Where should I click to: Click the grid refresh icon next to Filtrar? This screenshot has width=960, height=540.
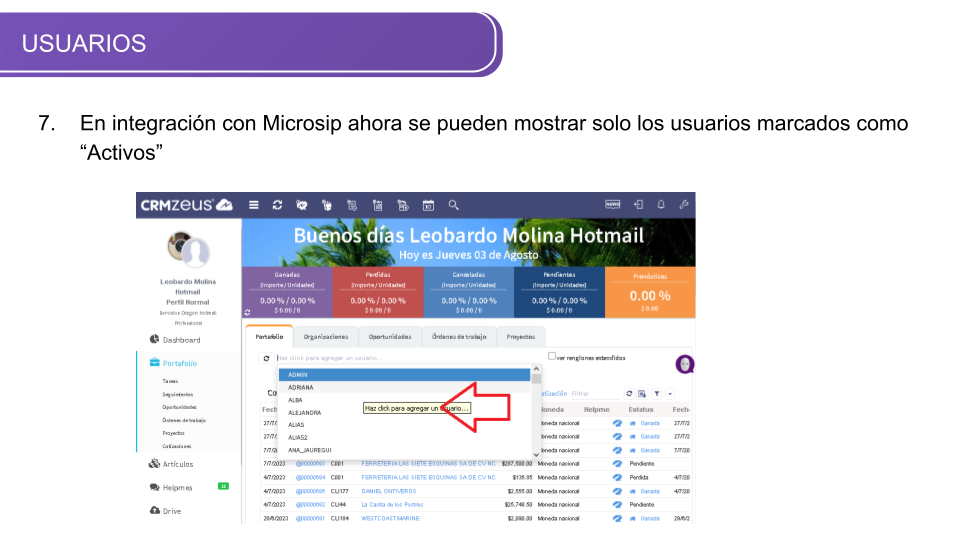point(629,394)
